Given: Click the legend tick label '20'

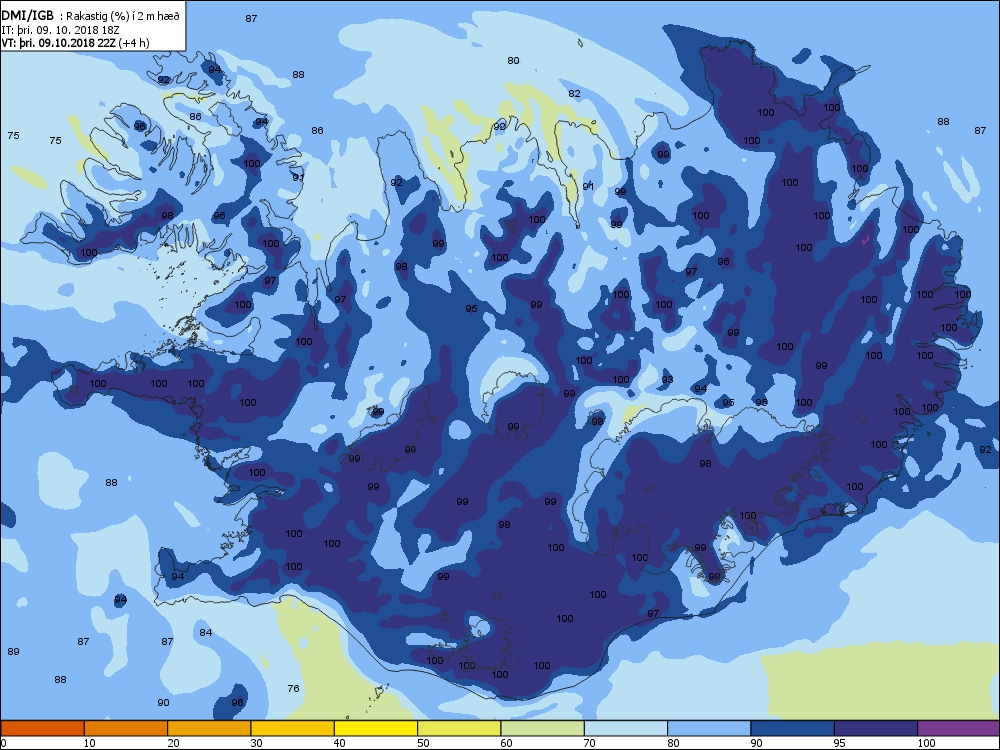Looking at the screenshot, I should tap(173, 743).
